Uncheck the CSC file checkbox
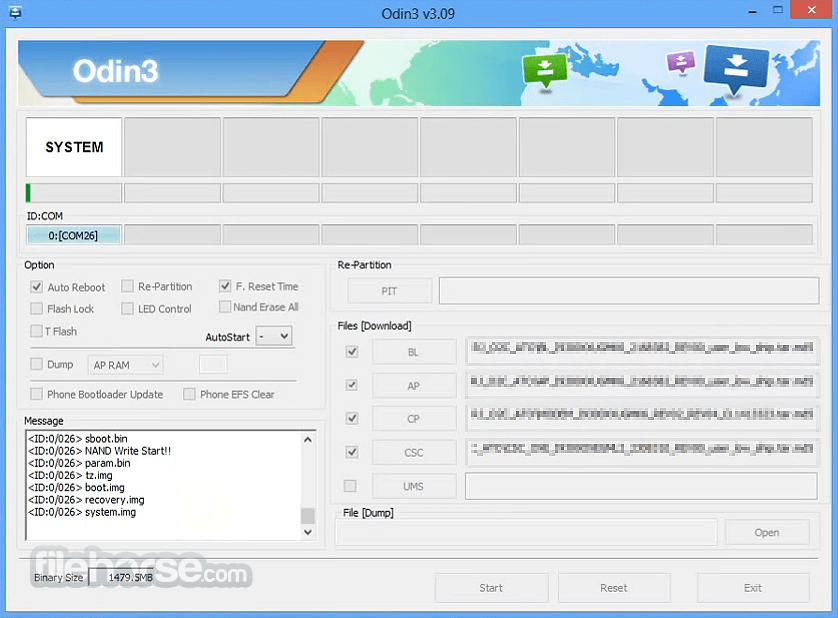Screen dimensions: 838x618 pyautogui.click(x=352, y=452)
